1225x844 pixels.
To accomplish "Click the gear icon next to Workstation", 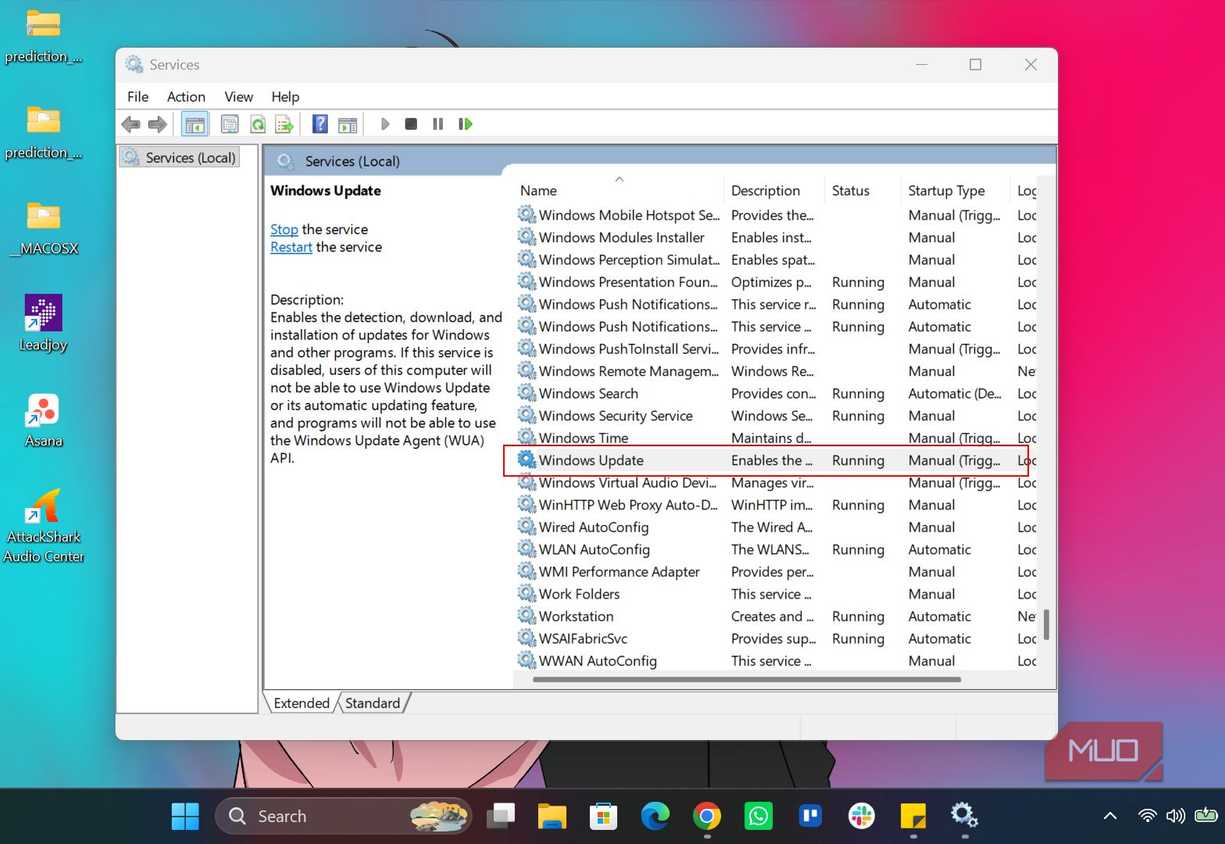I will [526, 616].
